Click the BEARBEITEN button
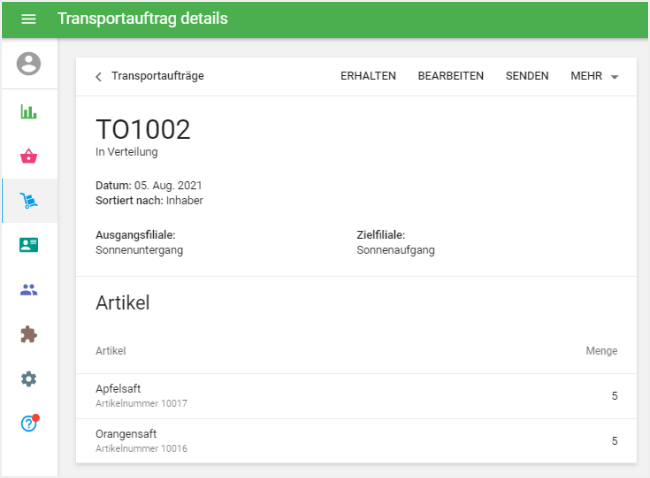Screen dimensions: 650x478 click(x=451, y=76)
